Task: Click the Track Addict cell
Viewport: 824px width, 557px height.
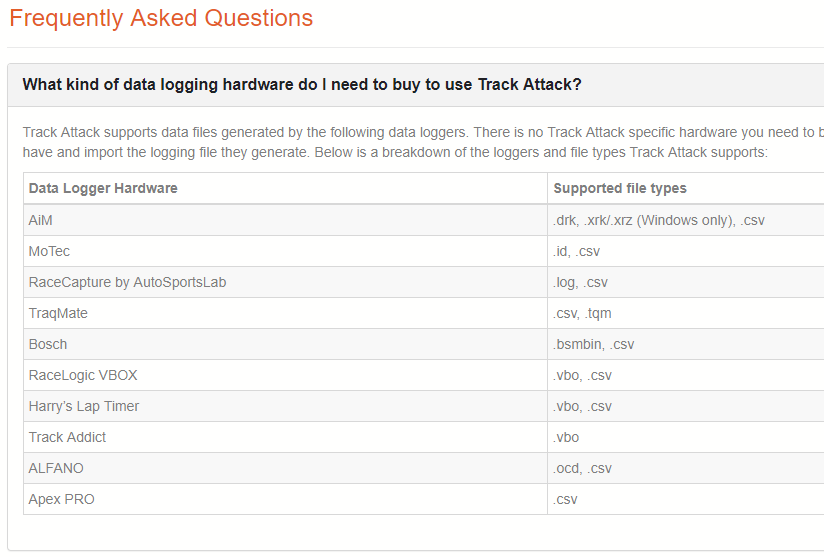Action: [285, 437]
